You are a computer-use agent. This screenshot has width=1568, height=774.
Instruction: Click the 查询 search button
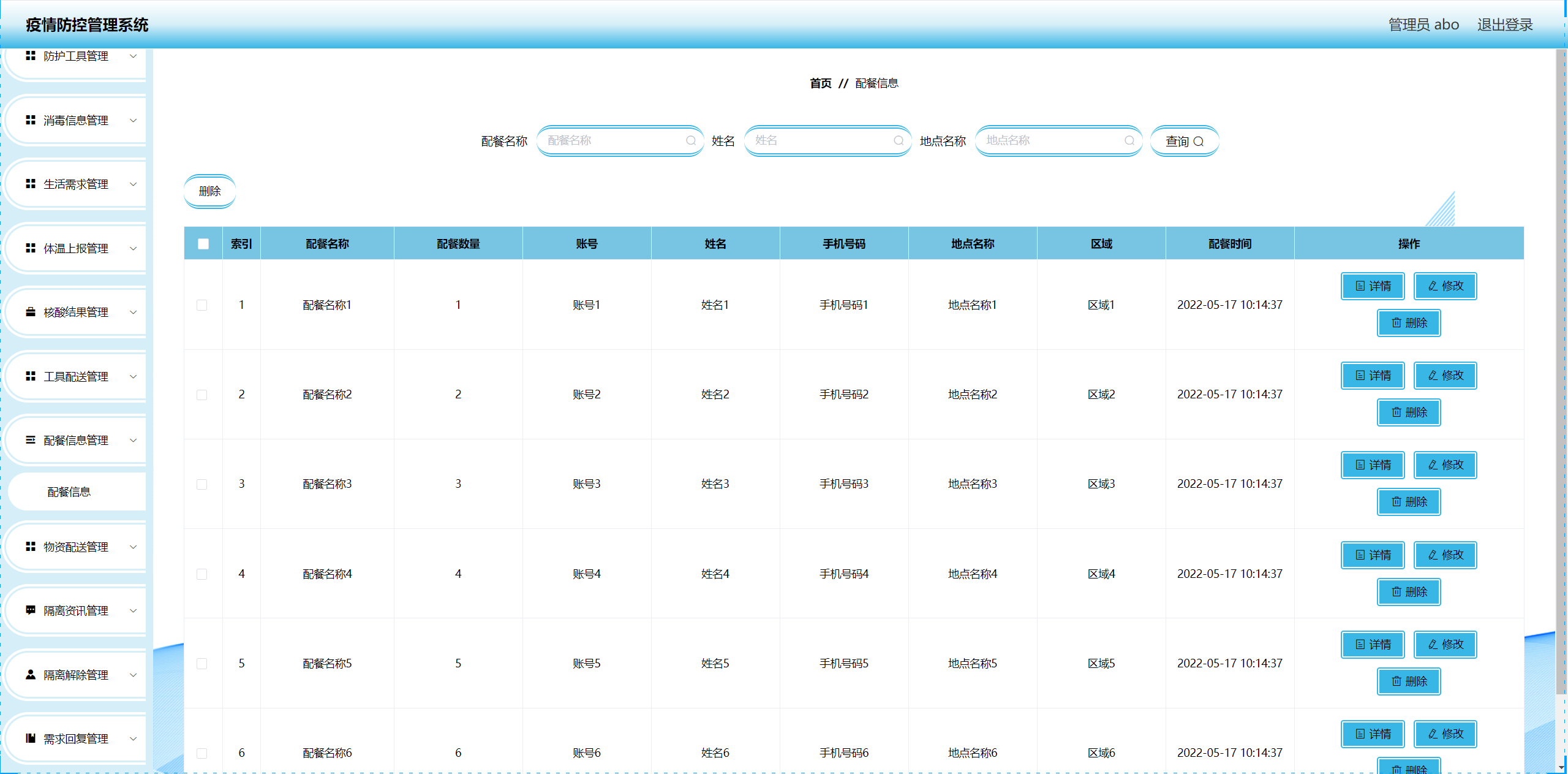pos(1185,142)
